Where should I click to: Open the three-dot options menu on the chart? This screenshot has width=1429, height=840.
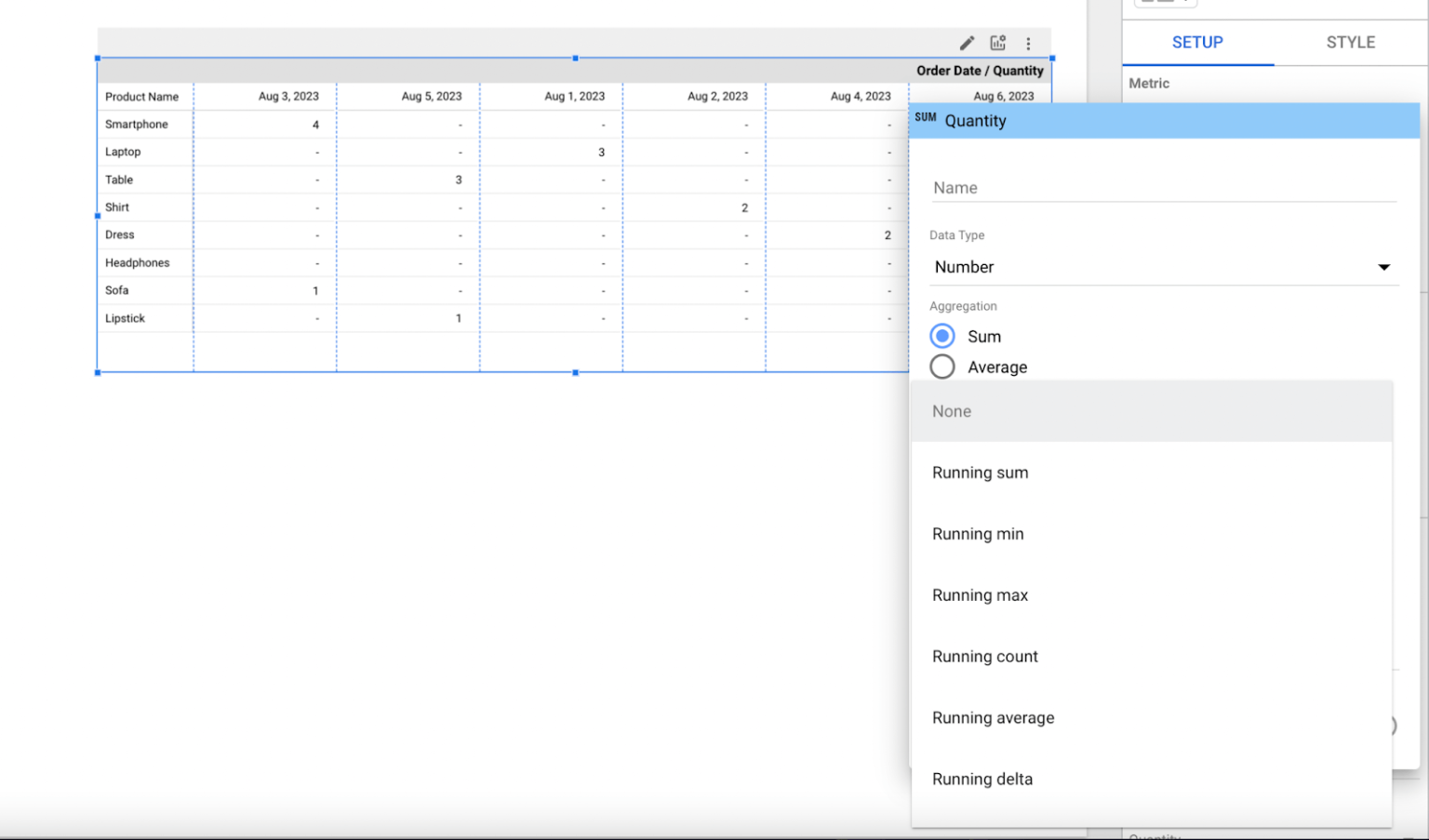pyautogui.click(x=1028, y=43)
